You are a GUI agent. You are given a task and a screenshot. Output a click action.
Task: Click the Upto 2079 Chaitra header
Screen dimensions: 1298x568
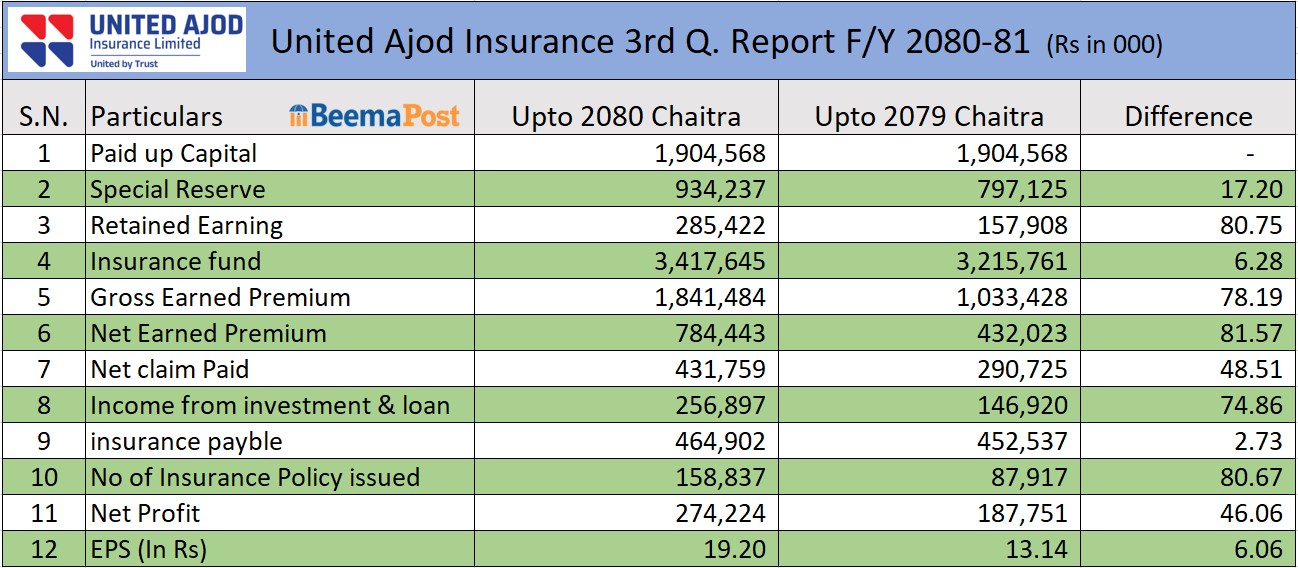929,116
